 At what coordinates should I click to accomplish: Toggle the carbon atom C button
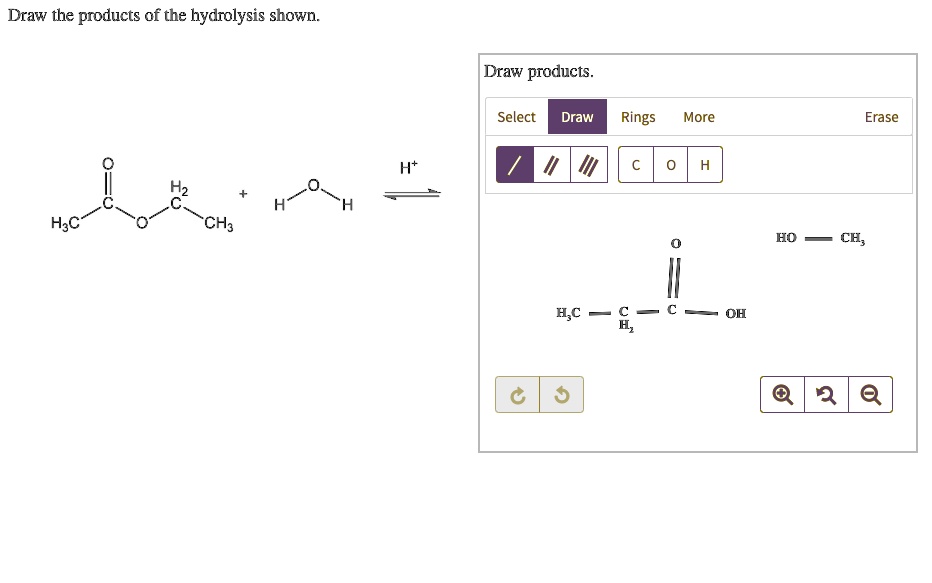coord(636,165)
